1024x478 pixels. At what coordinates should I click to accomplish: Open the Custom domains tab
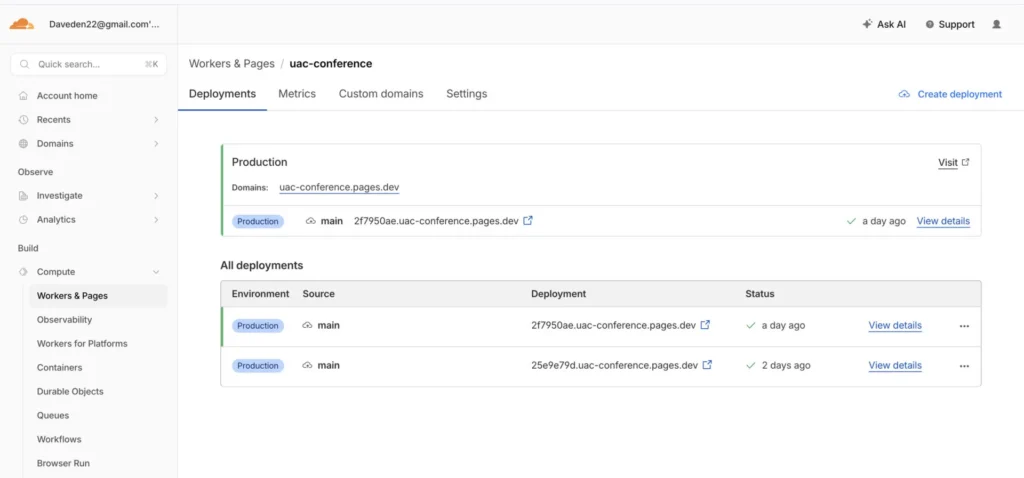381,94
